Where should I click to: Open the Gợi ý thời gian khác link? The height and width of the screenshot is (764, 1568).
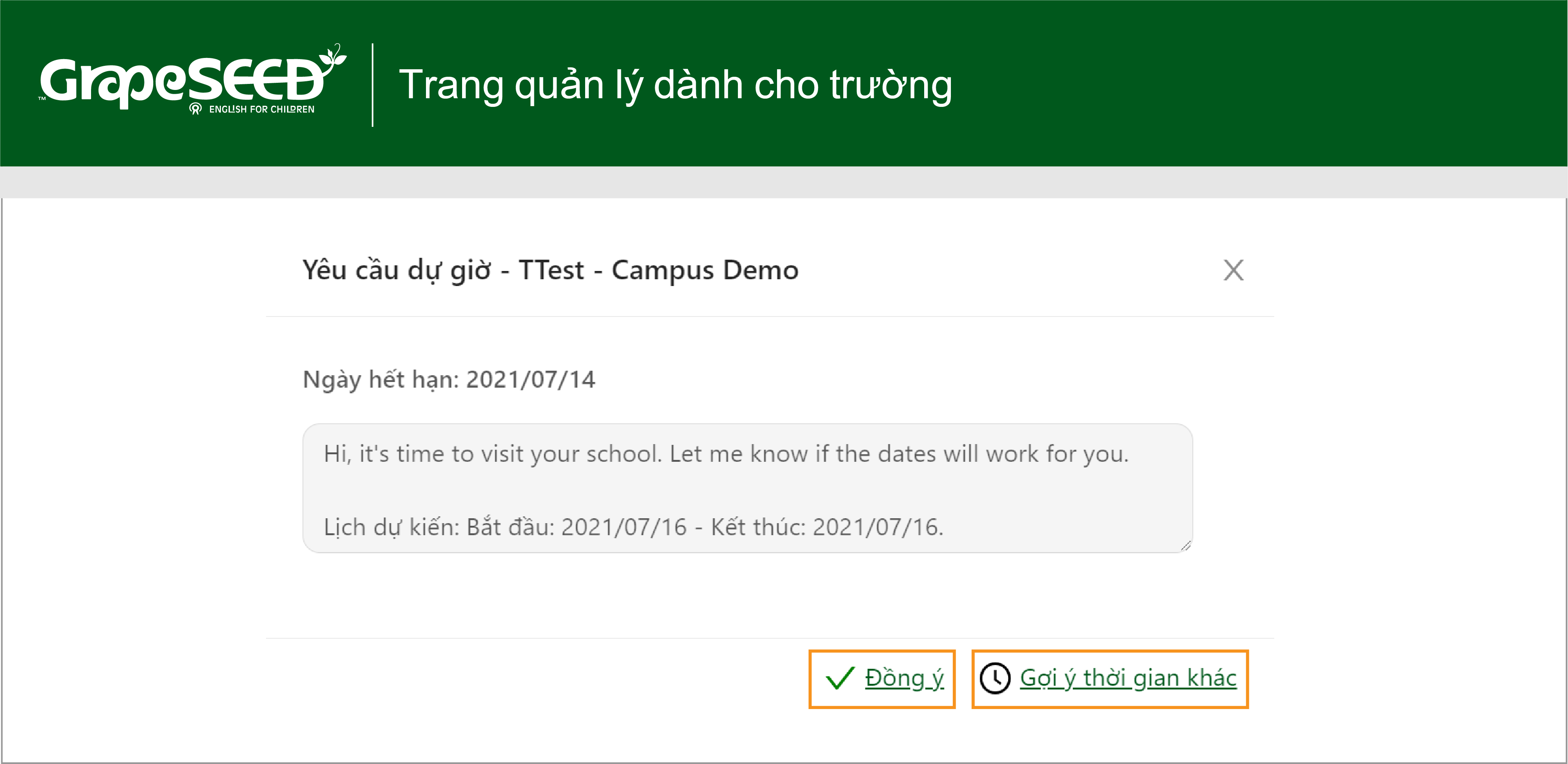(1128, 678)
